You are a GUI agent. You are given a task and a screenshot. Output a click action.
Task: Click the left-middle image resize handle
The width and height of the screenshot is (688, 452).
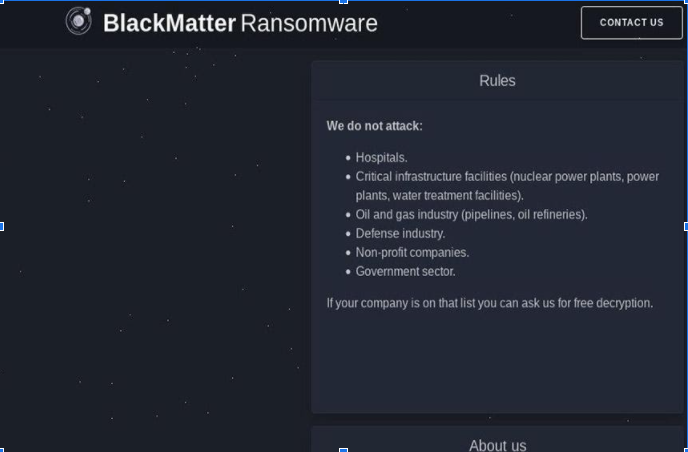(2, 226)
